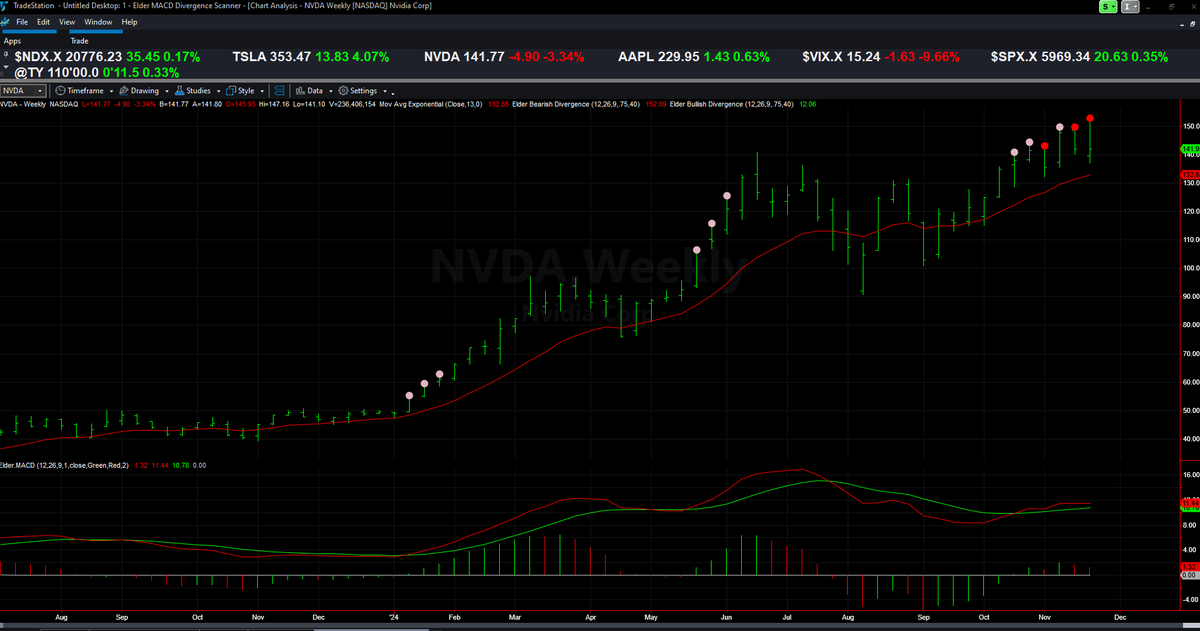Expand the Style dropdown arrow

coord(261,91)
